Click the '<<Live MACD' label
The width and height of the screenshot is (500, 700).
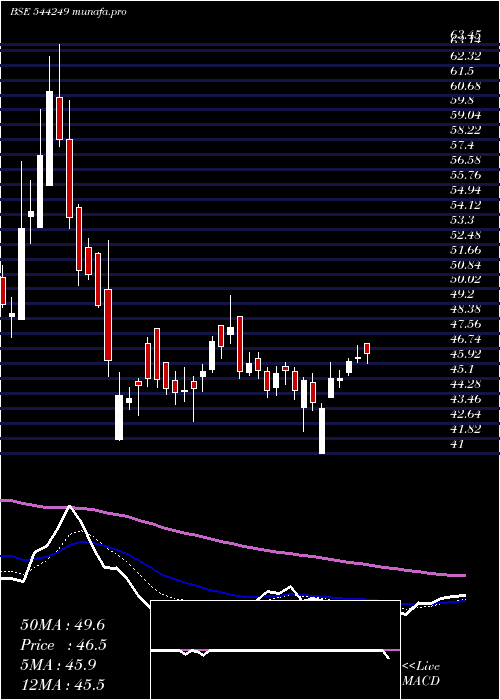(x=421, y=673)
